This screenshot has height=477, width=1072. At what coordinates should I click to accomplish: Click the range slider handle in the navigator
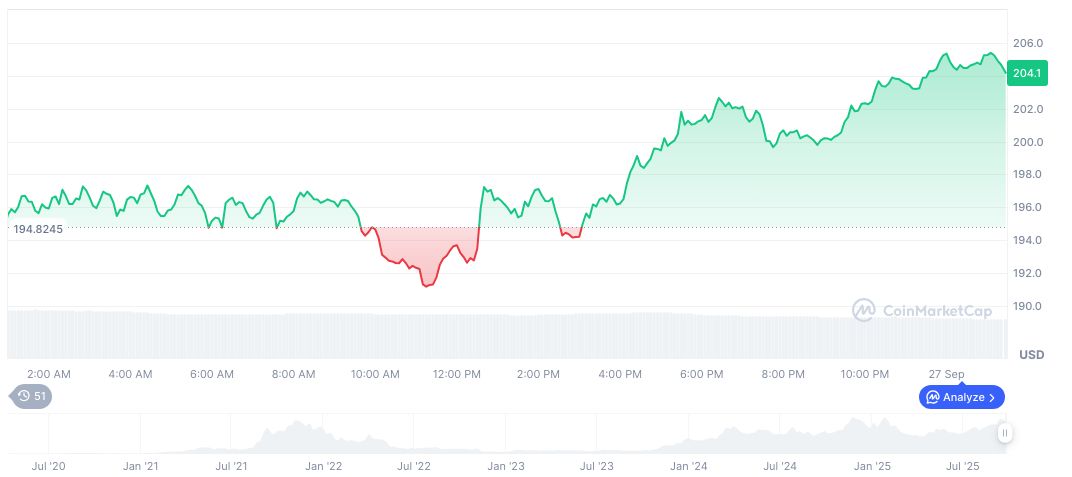pyautogui.click(x=1004, y=433)
